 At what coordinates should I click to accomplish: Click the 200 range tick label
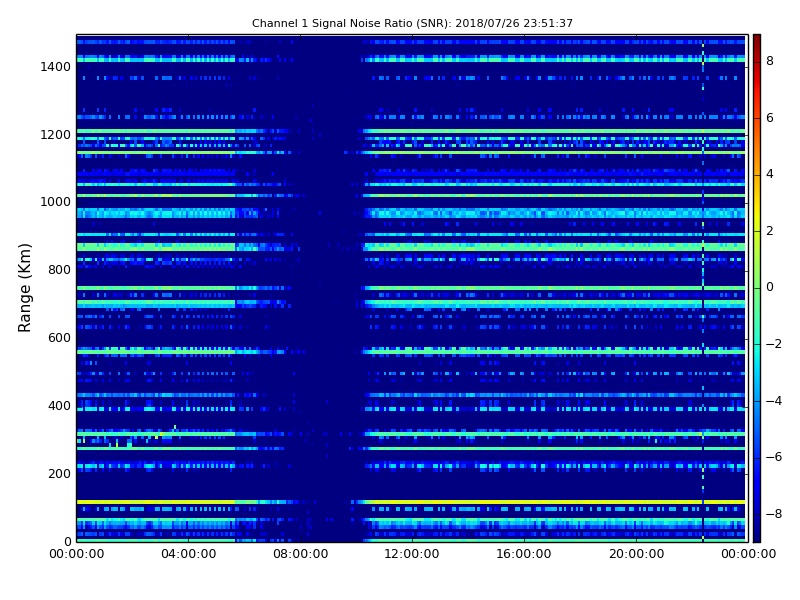[59, 473]
